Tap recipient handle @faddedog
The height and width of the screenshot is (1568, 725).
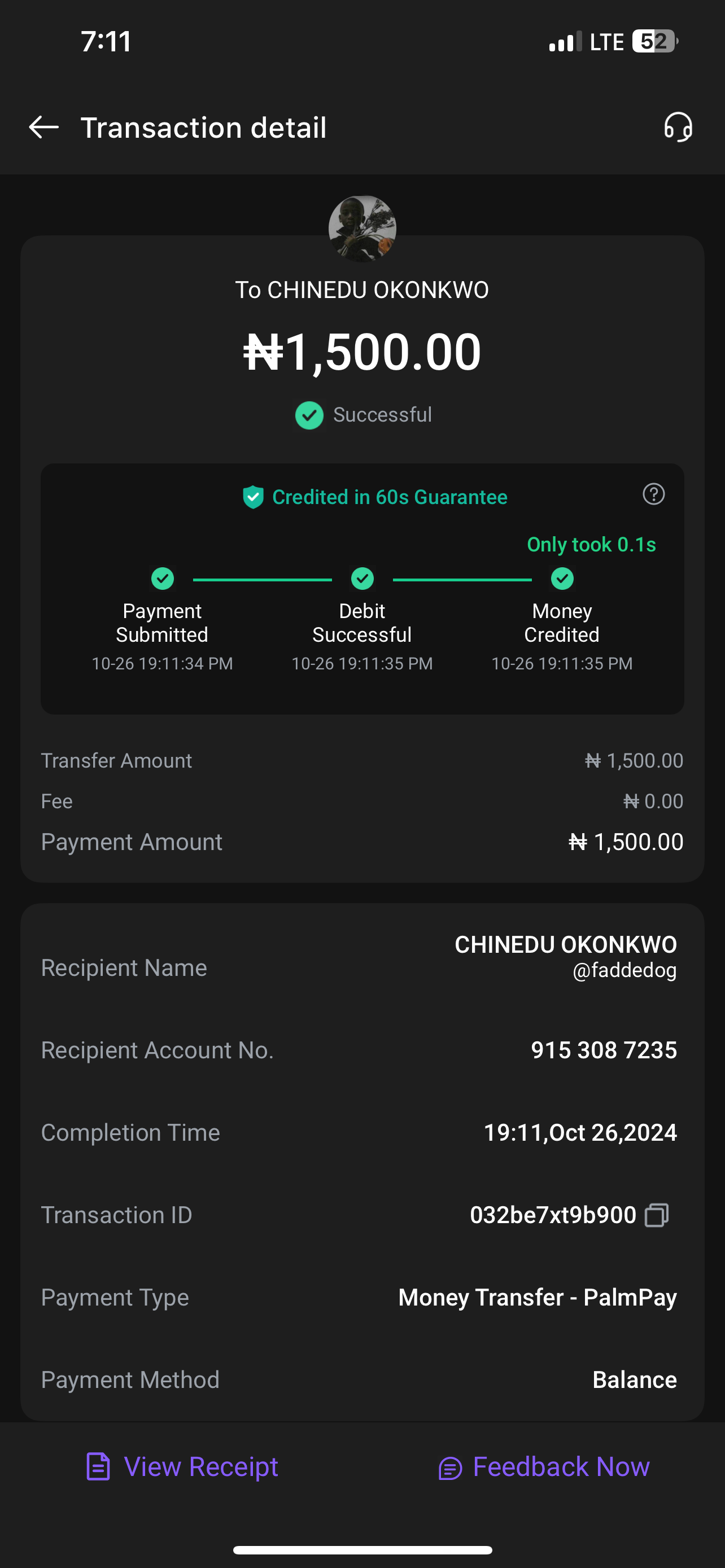tap(624, 970)
